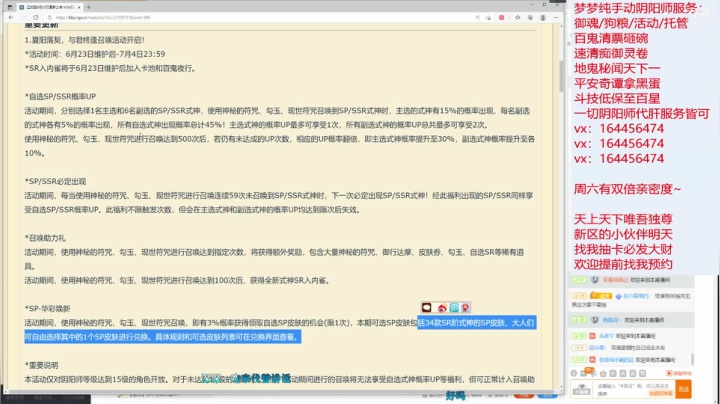
Task: Click the heading '*召唤助力礼'
Action: click(x=45, y=238)
